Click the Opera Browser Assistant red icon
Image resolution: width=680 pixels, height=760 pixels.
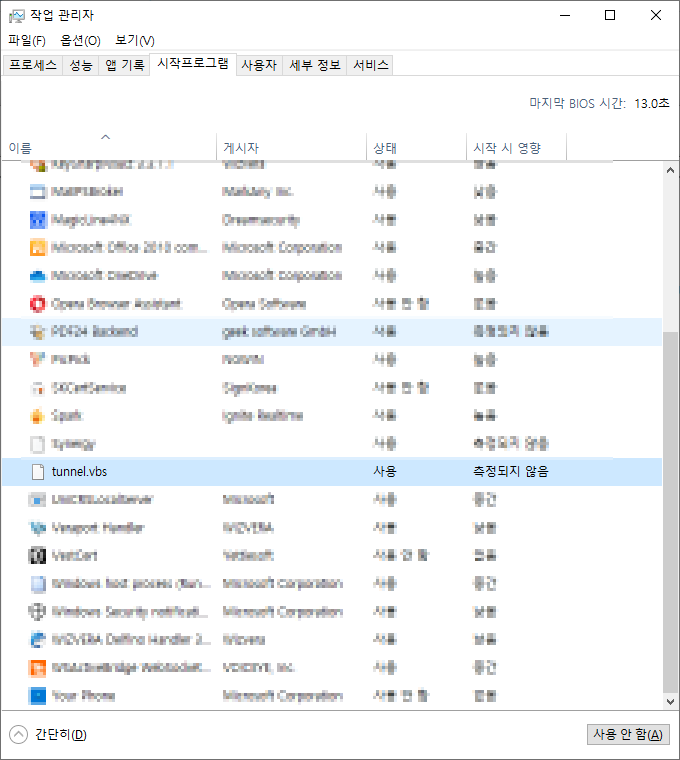tap(37, 304)
